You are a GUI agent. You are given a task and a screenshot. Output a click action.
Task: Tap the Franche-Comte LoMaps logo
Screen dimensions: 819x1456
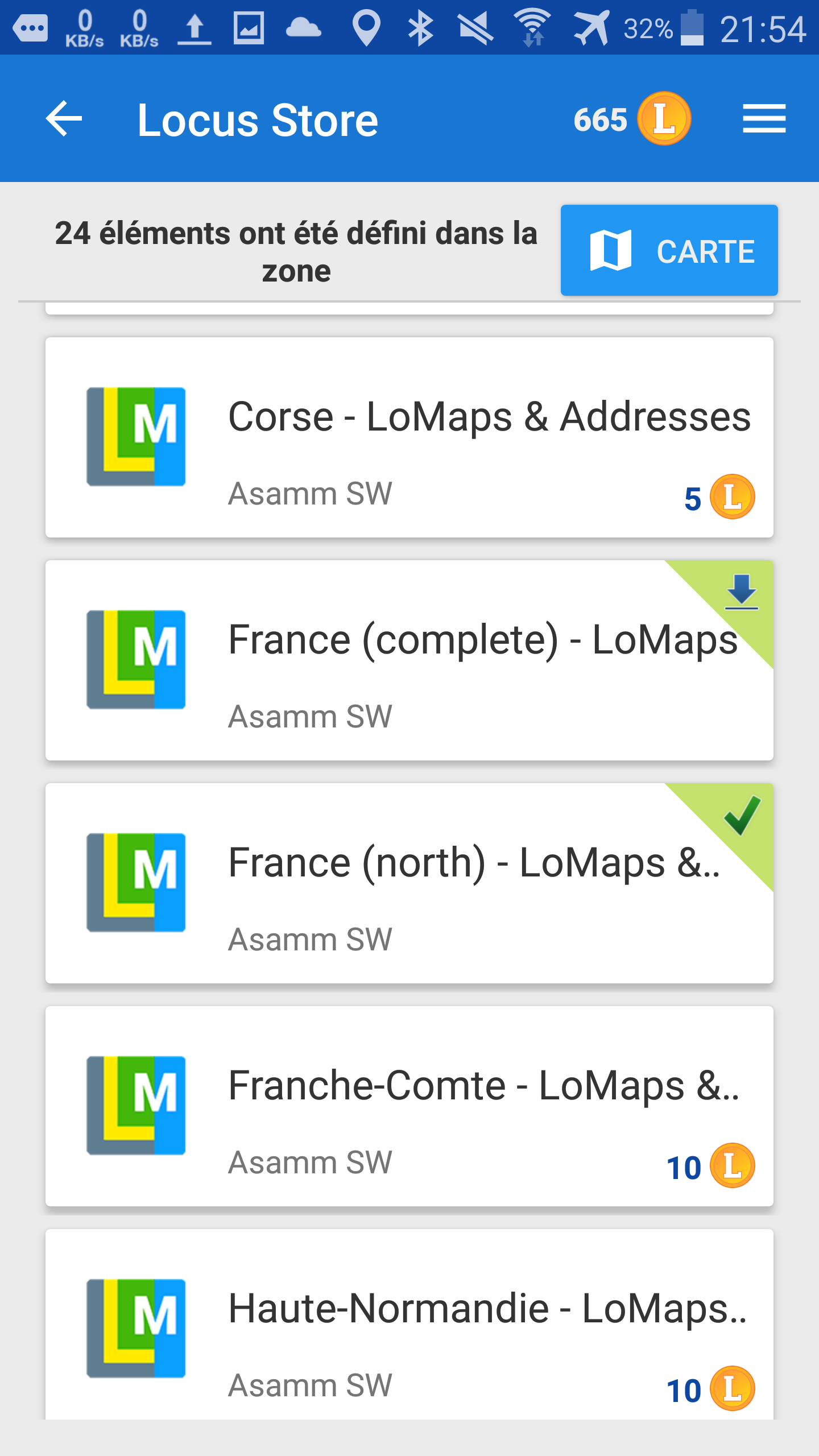[x=136, y=1106]
